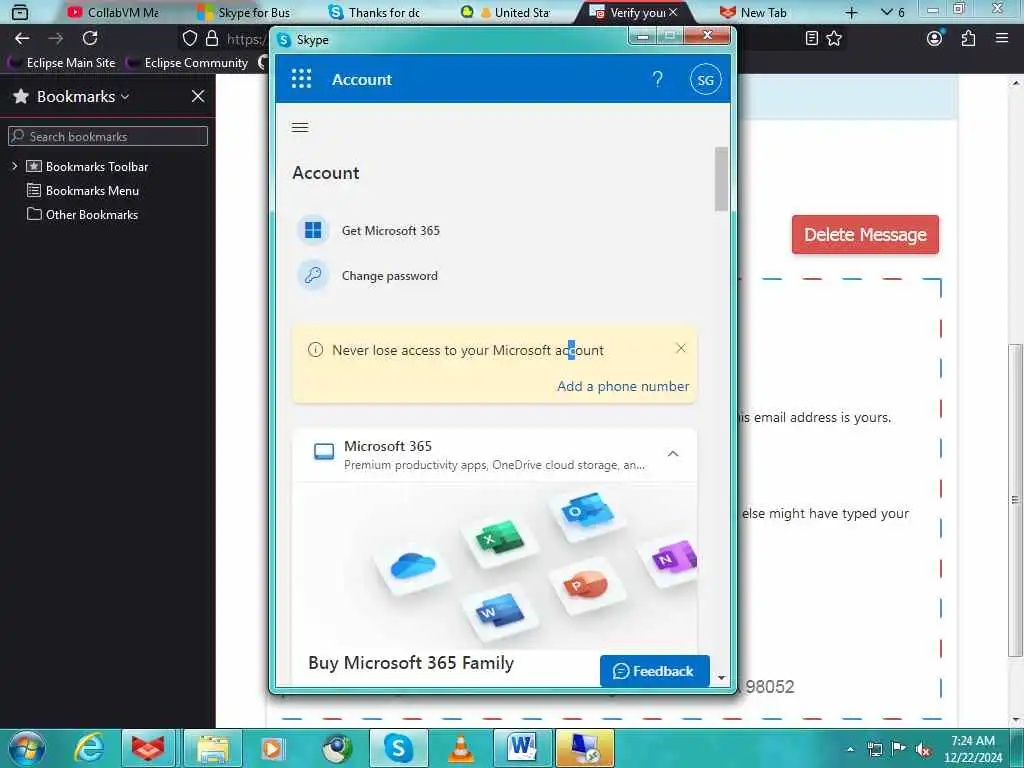Close the Verify your browser tab
Image resolution: width=1024 pixels, height=768 pixels.
click(673, 12)
